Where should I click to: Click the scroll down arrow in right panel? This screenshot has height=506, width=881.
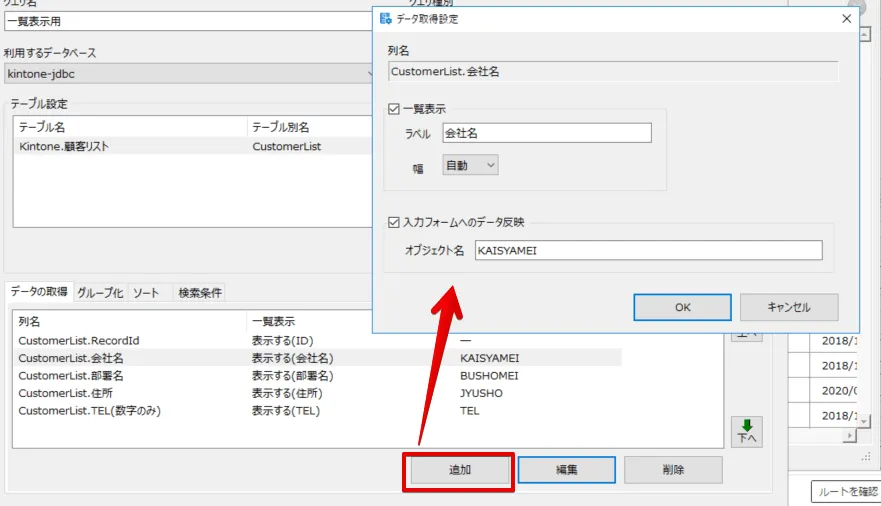pyautogui.click(x=864, y=420)
